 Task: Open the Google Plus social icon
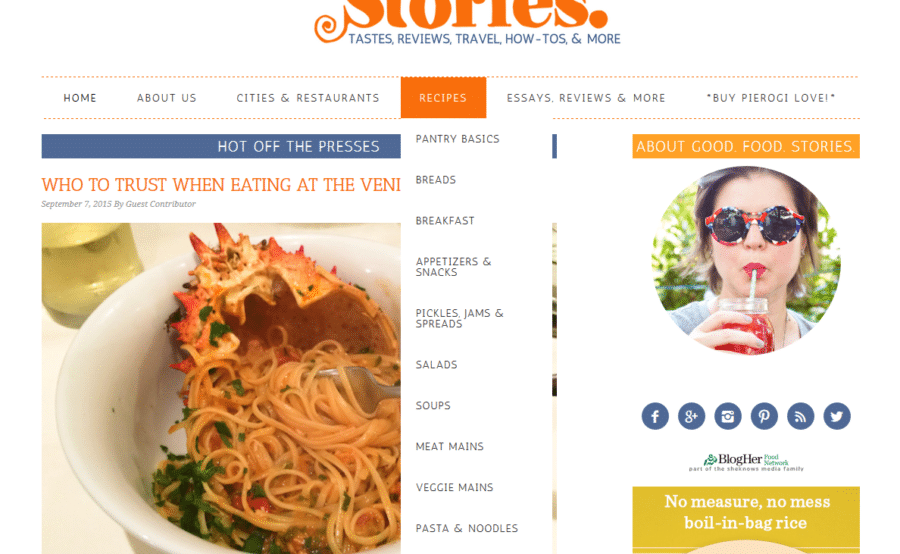pos(691,416)
